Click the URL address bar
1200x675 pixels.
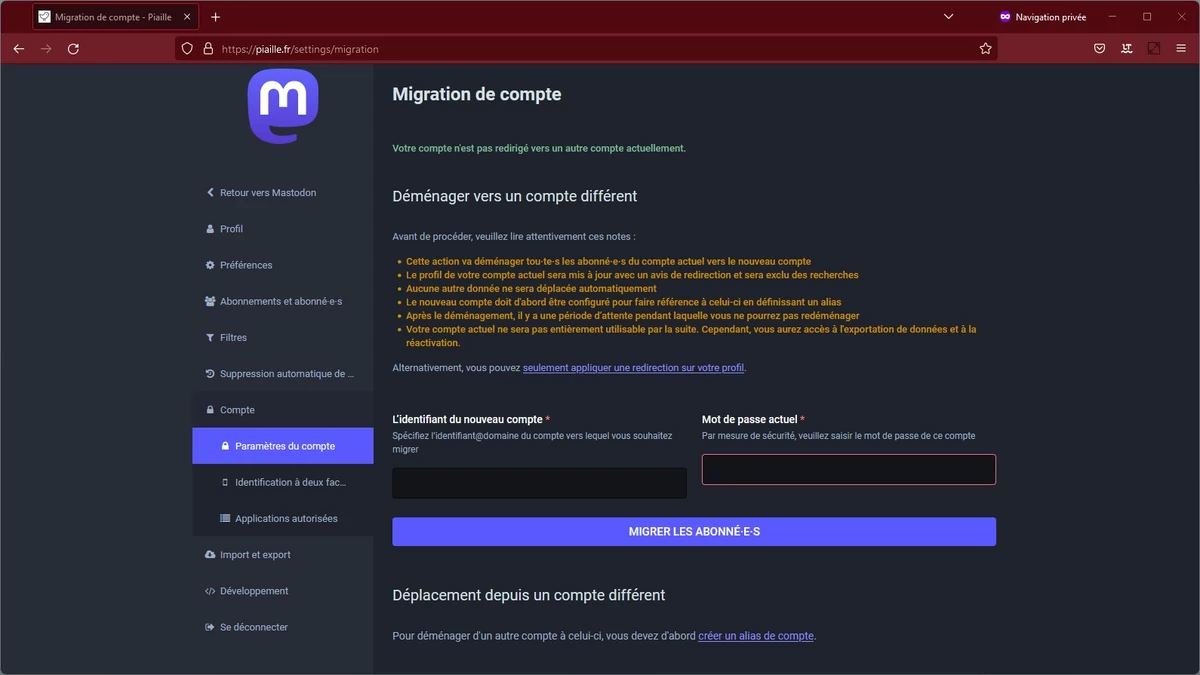[586, 48]
